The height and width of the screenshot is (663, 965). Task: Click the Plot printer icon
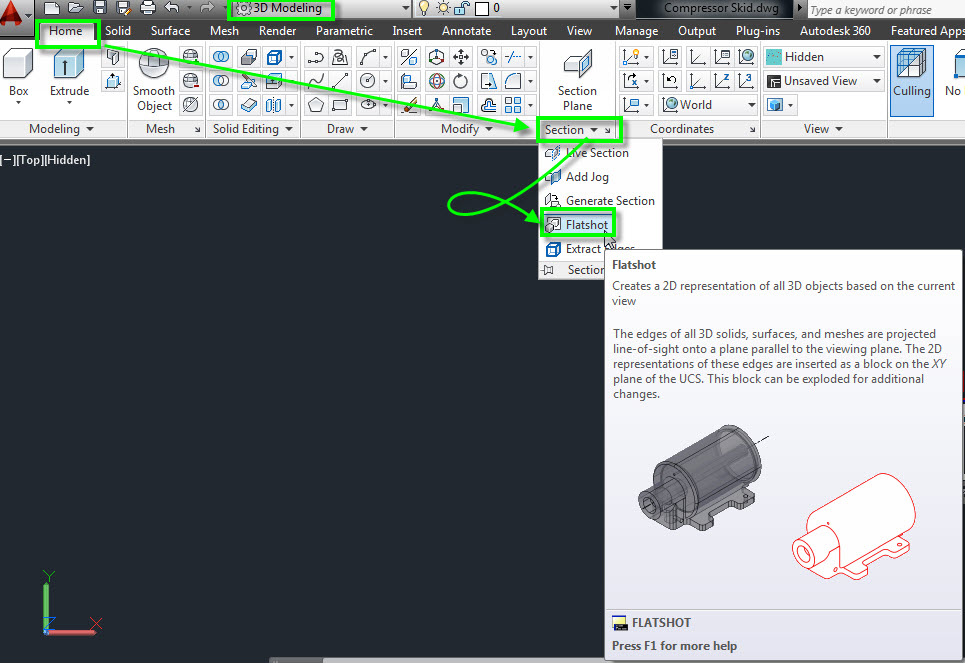(x=148, y=8)
